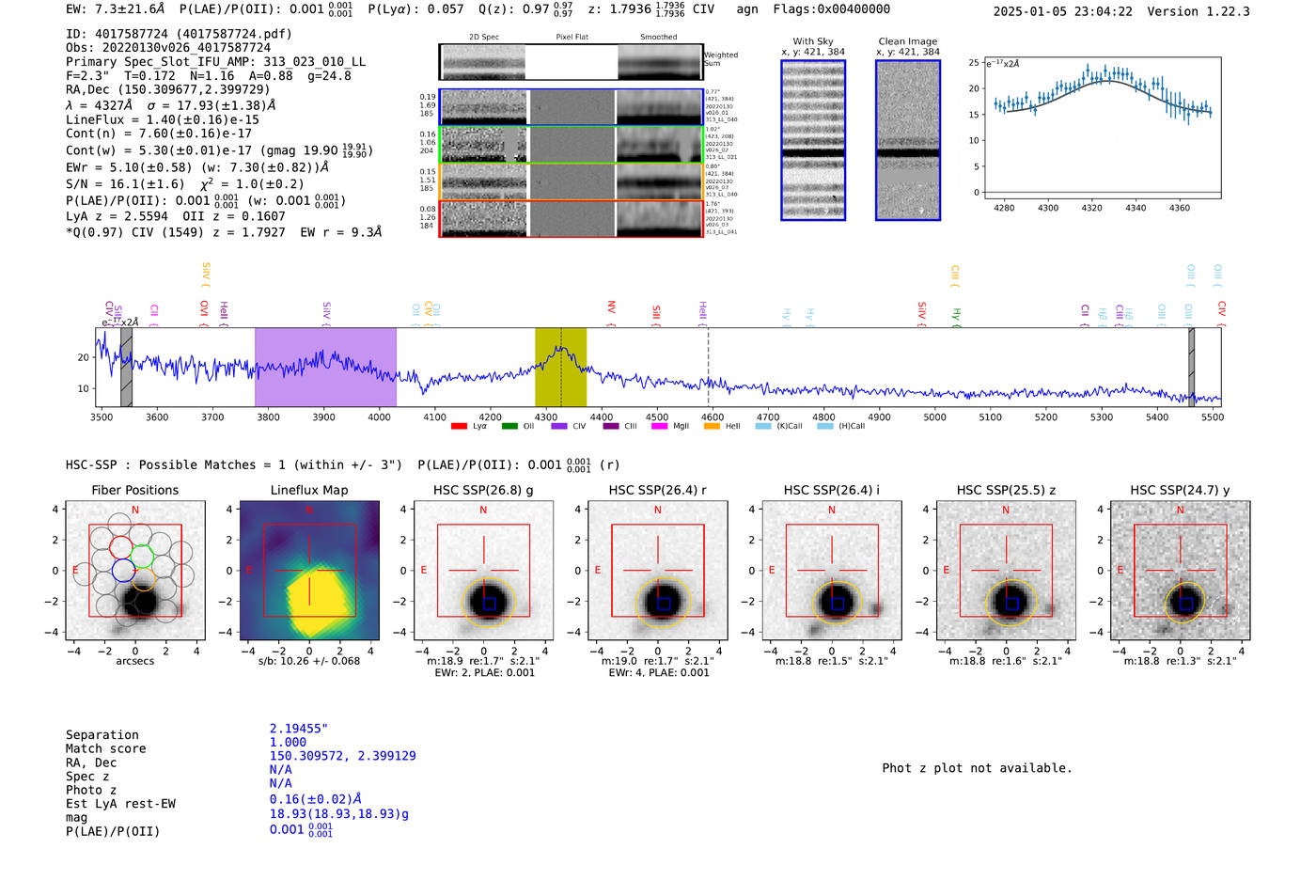This screenshot has width=1316, height=896.
Task: Click the hatched grey band near 3550
Action: point(126,367)
